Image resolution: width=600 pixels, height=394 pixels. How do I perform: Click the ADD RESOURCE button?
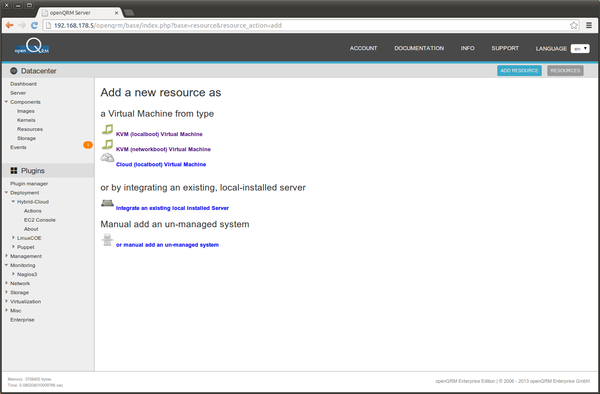coord(519,70)
